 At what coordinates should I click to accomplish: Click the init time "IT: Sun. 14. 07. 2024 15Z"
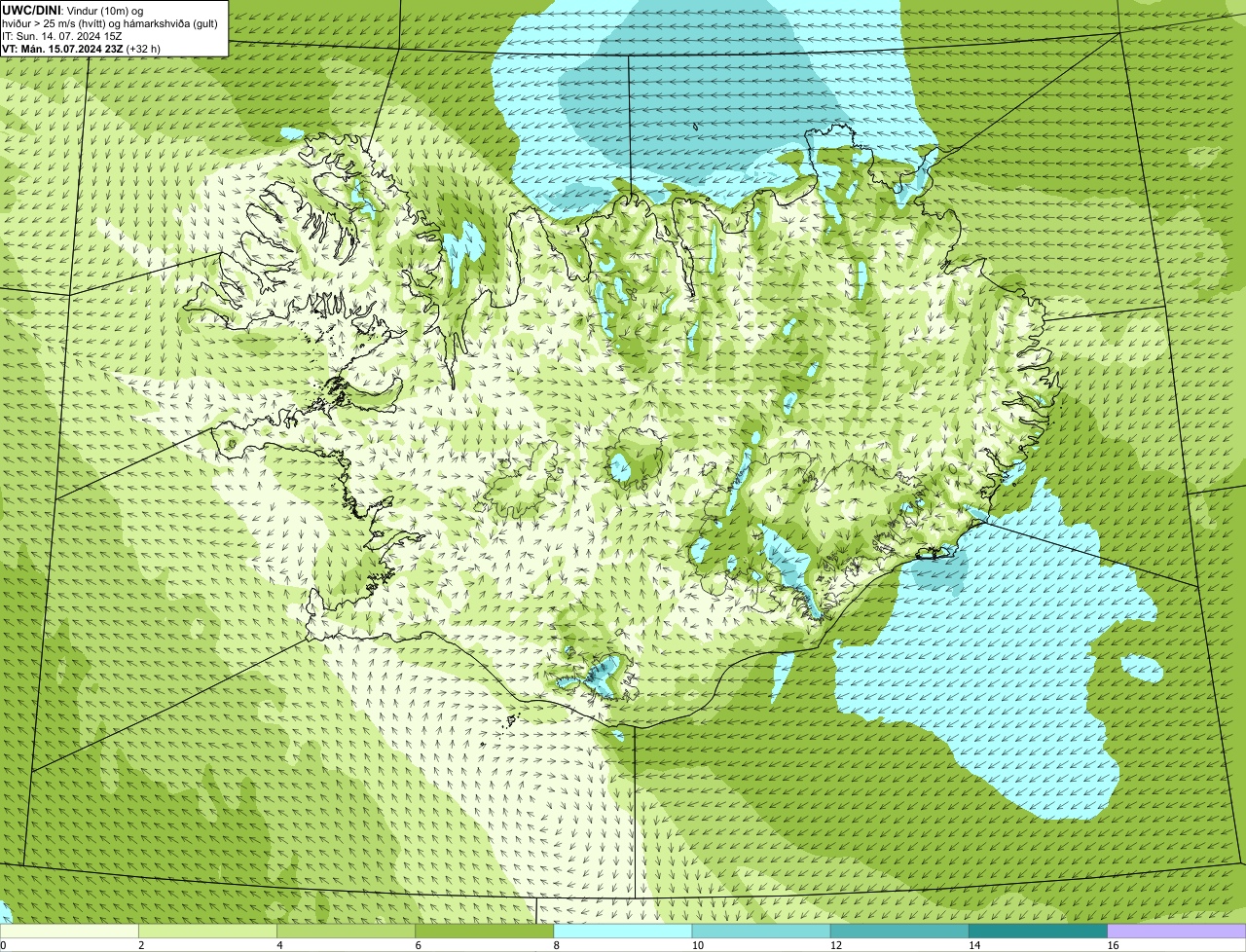coord(61,36)
